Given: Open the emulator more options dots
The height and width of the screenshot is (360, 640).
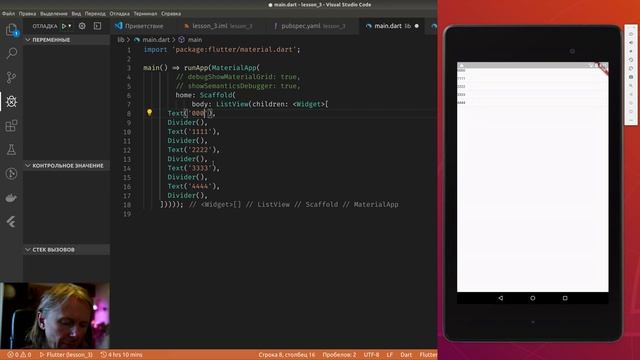Looking at the screenshot, I should click(x=631, y=120).
